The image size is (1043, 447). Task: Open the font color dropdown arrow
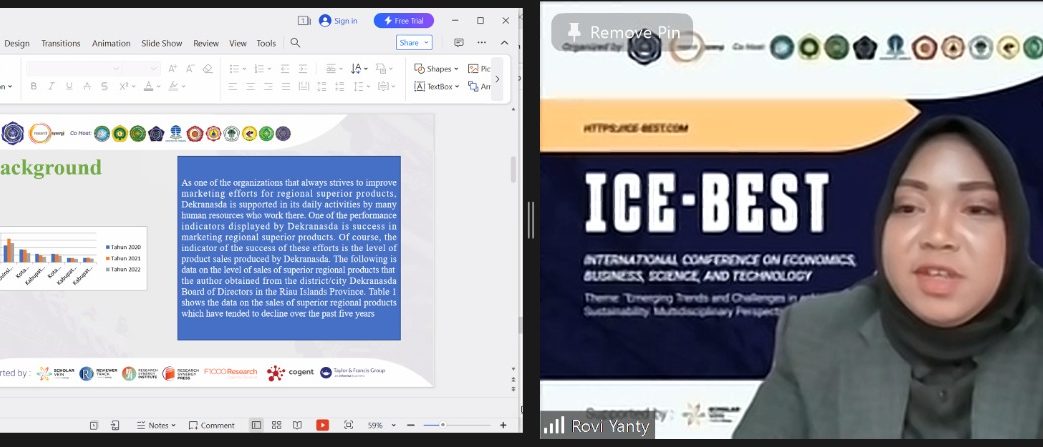coord(160,86)
